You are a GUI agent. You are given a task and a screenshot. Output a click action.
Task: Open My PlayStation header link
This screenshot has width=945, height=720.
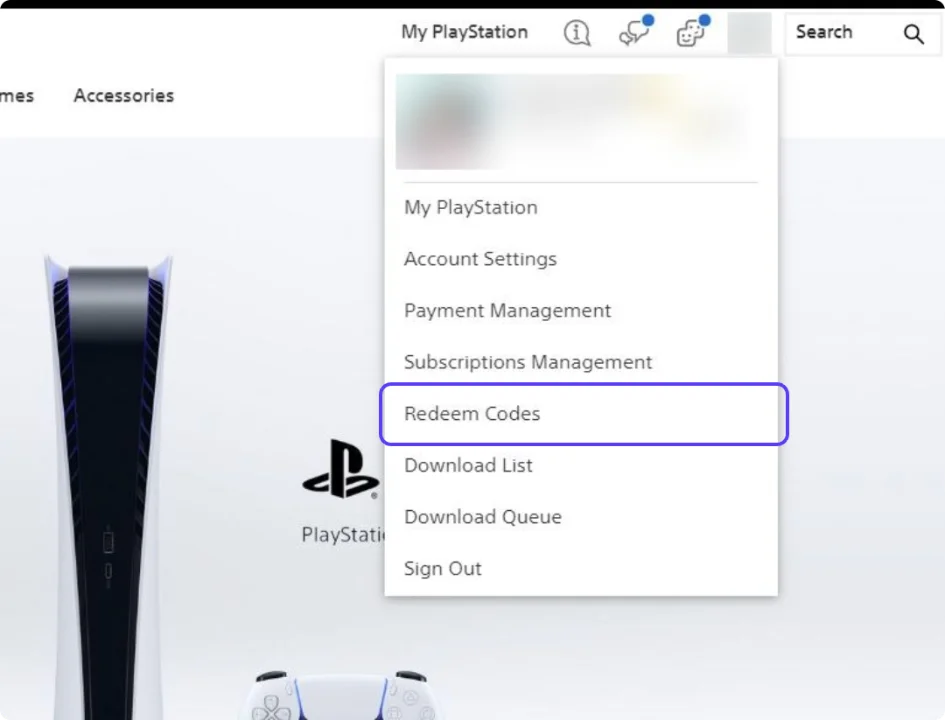(464, 32)
